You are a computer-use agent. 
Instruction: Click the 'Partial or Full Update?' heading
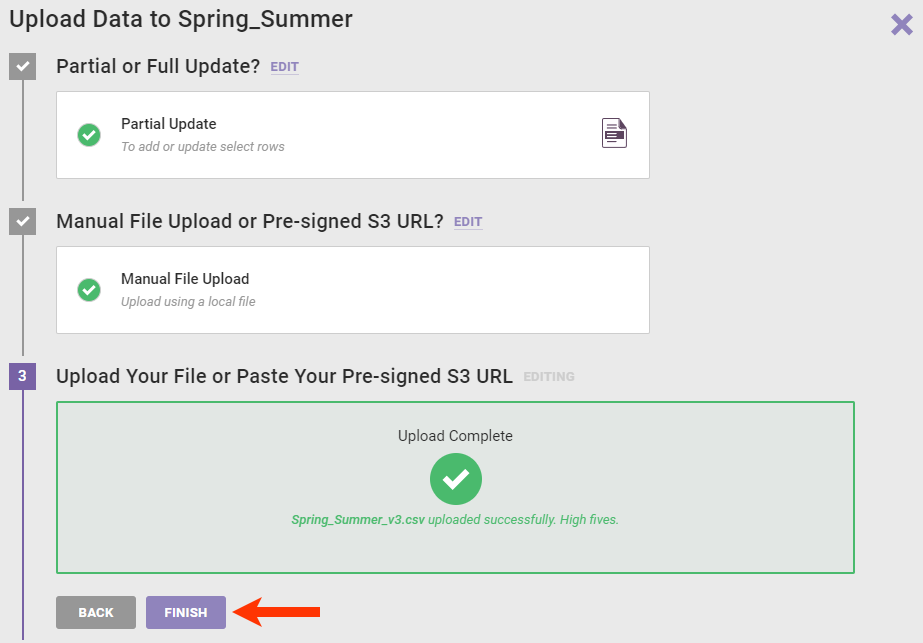pos(158,67)
